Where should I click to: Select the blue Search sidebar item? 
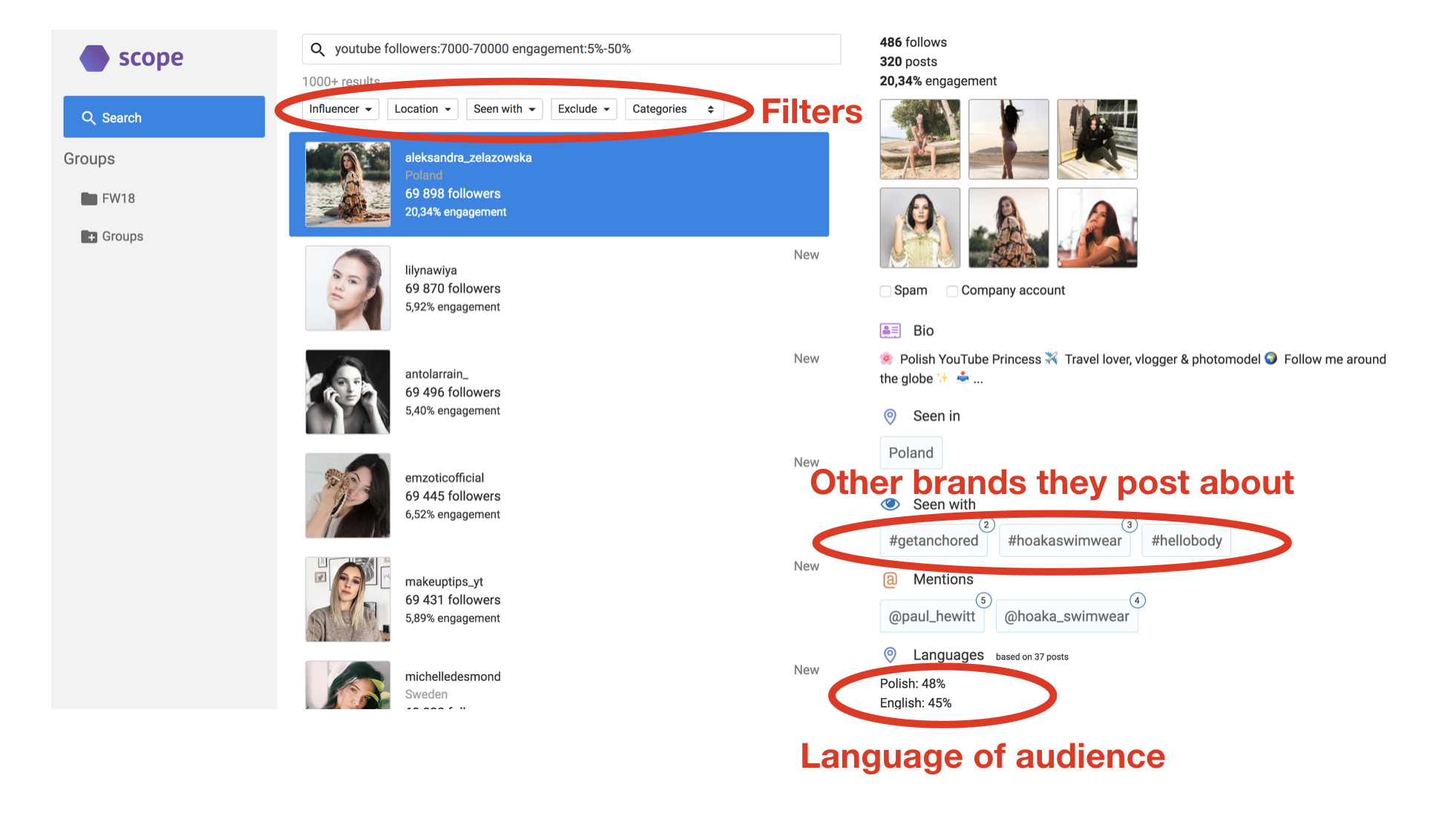point(164,117)
